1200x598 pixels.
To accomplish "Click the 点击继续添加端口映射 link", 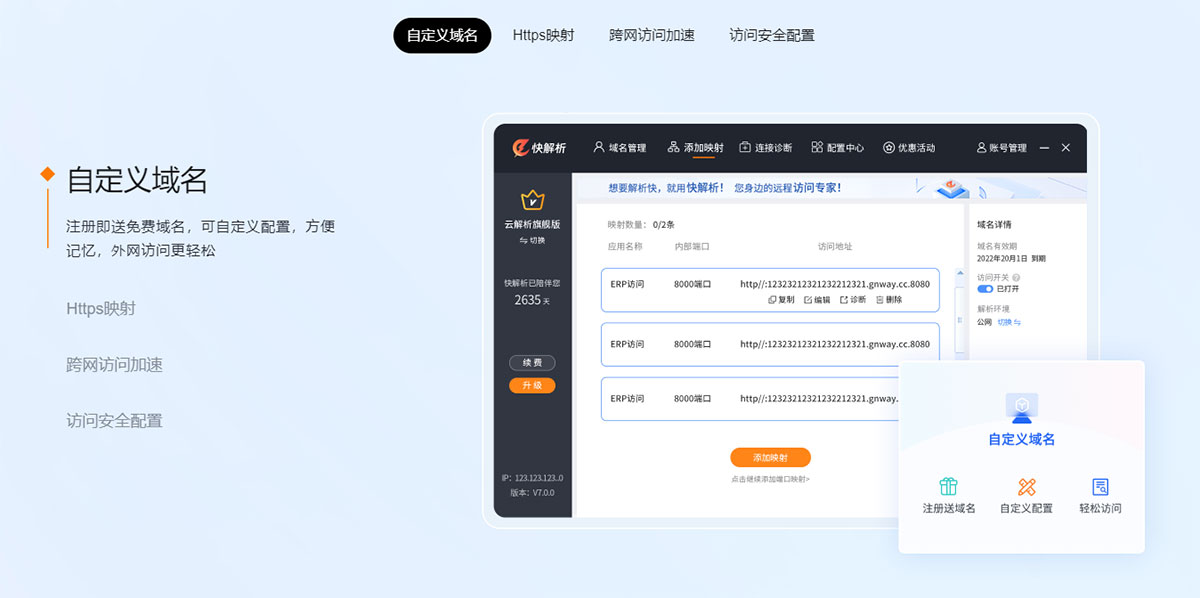I will coord(770,479).
